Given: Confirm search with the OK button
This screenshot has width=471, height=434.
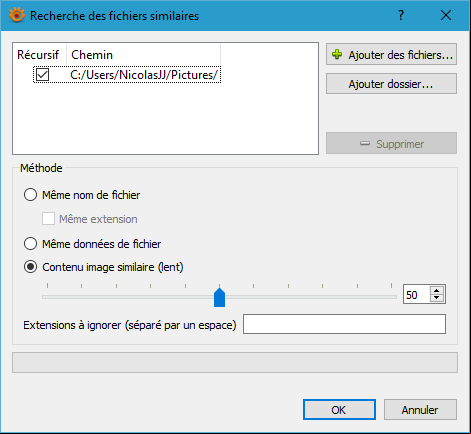Looking at the screenshot, I should [339, 410].
